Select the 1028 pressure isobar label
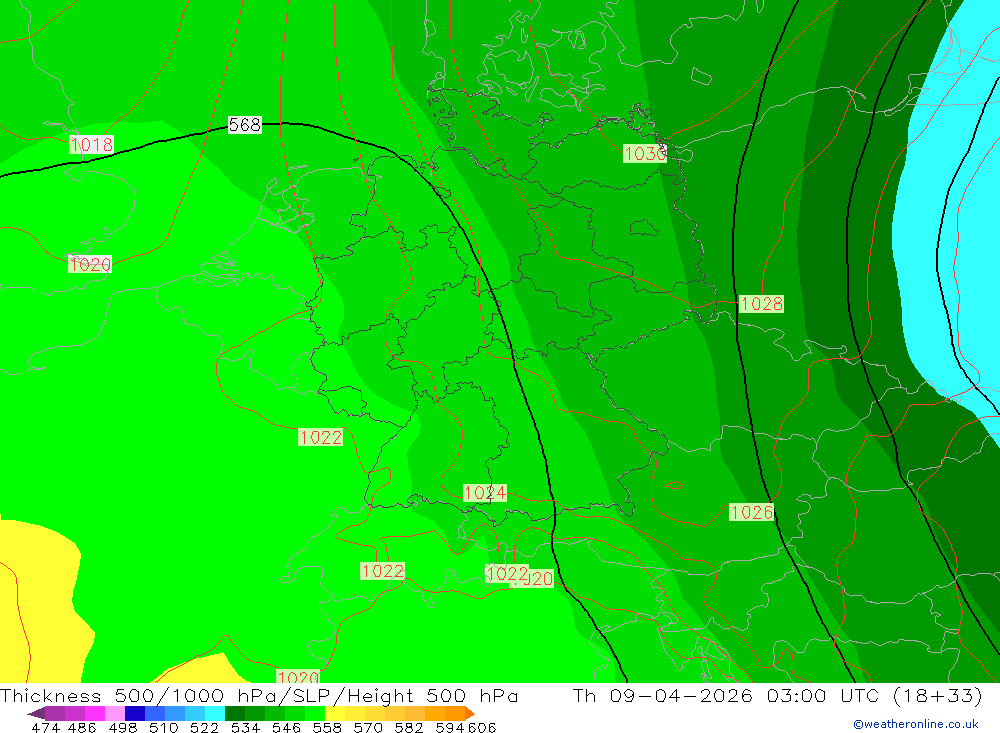Screen dimensions: 1000x733 [761, 304]
